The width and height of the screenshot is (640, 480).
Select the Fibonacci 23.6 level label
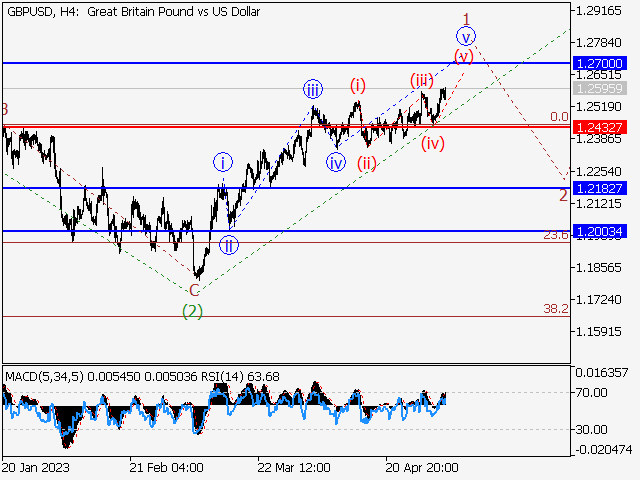pyautogui.click(x=556, y=235)
